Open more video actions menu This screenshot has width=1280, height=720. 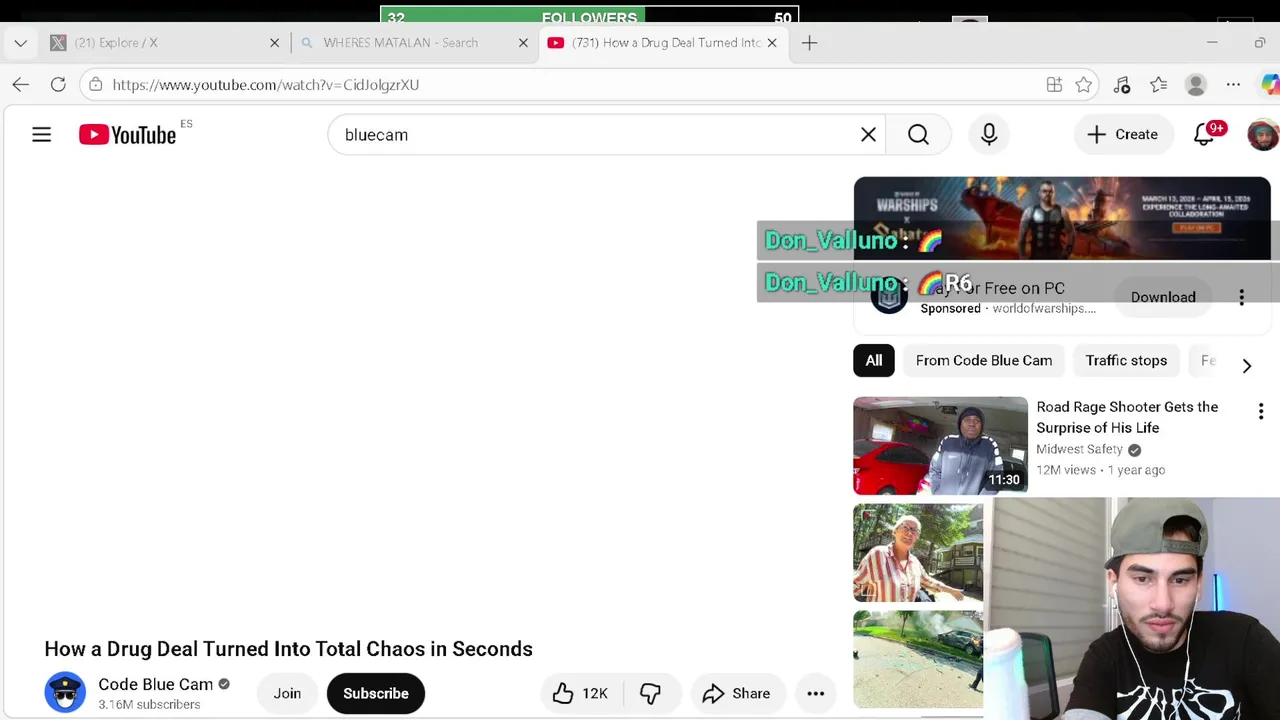coord(815,693)
